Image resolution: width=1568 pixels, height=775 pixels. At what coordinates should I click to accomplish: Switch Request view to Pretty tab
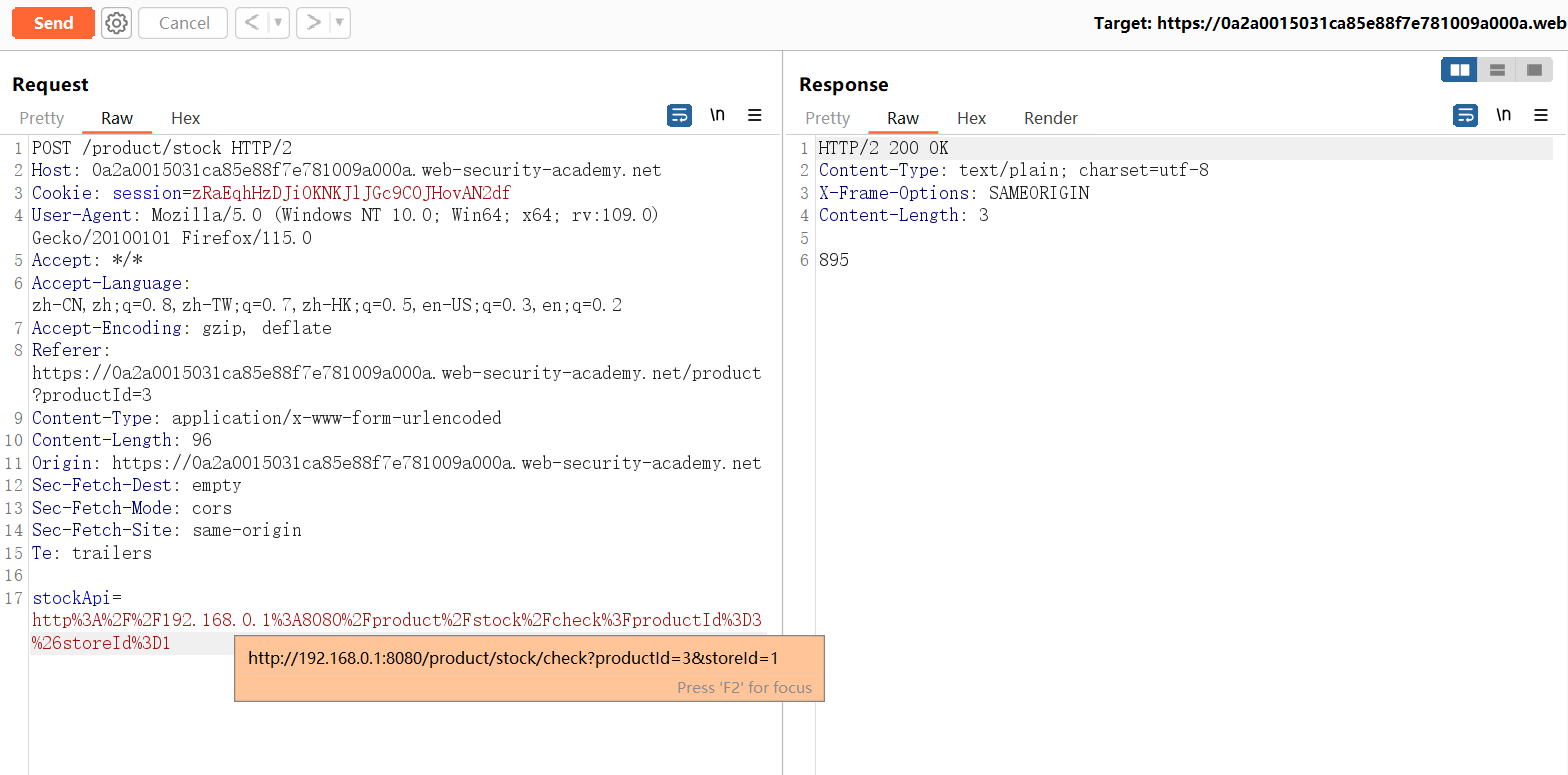pos(42,118)
